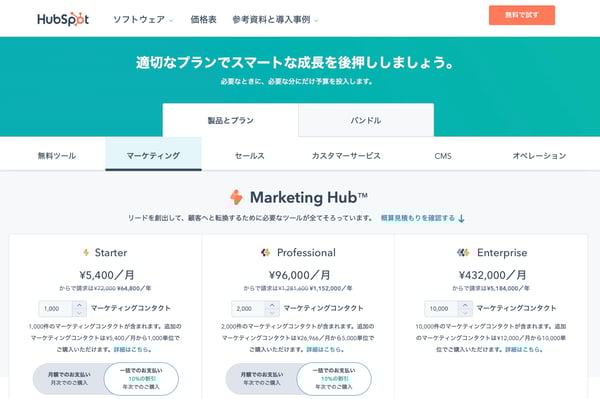Viewport: 600px width, 399px height.
Task: Select the 無料ツール tab
Action: point(57,156)
